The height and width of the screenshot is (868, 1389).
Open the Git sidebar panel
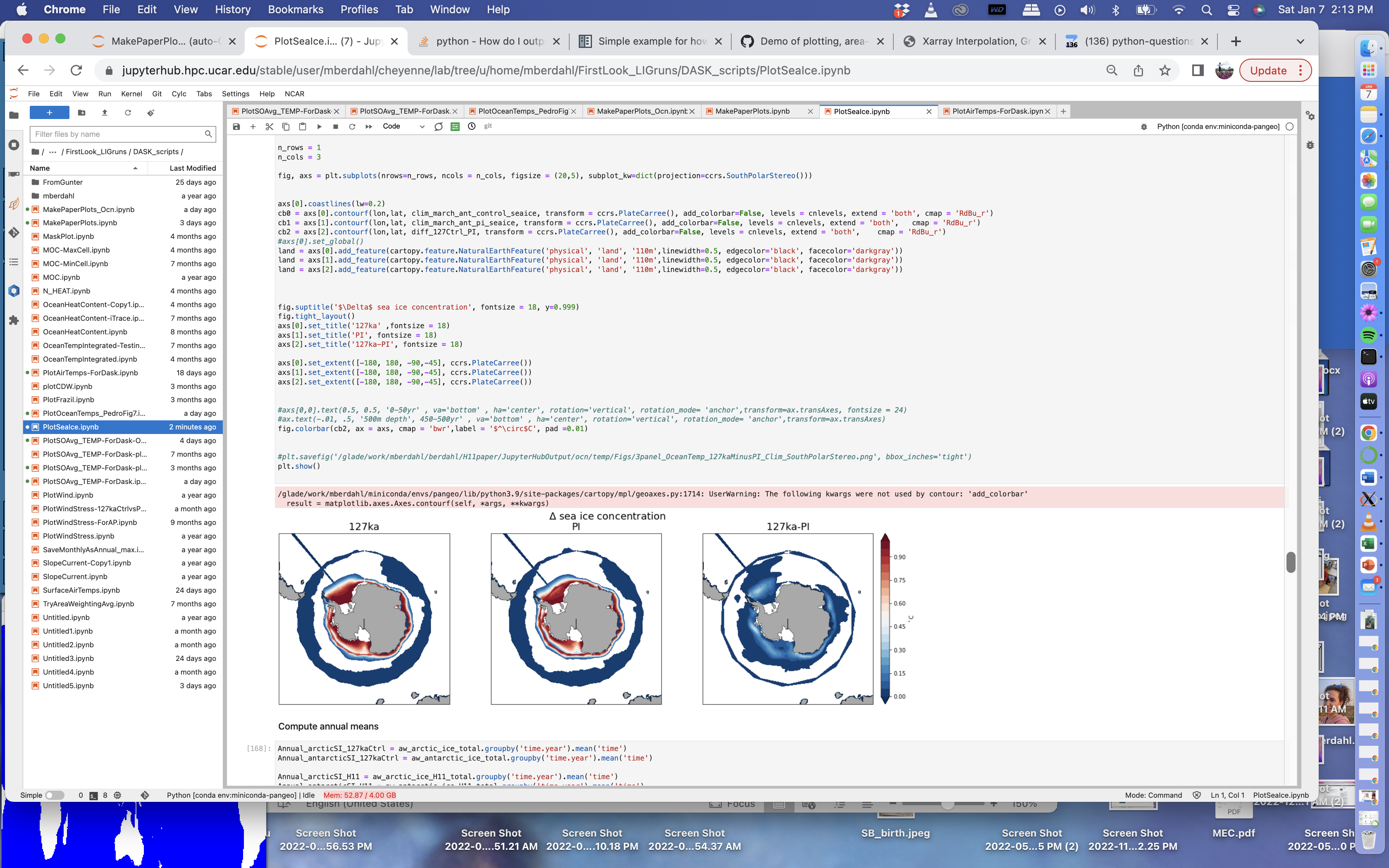click(x=14, y=232)
